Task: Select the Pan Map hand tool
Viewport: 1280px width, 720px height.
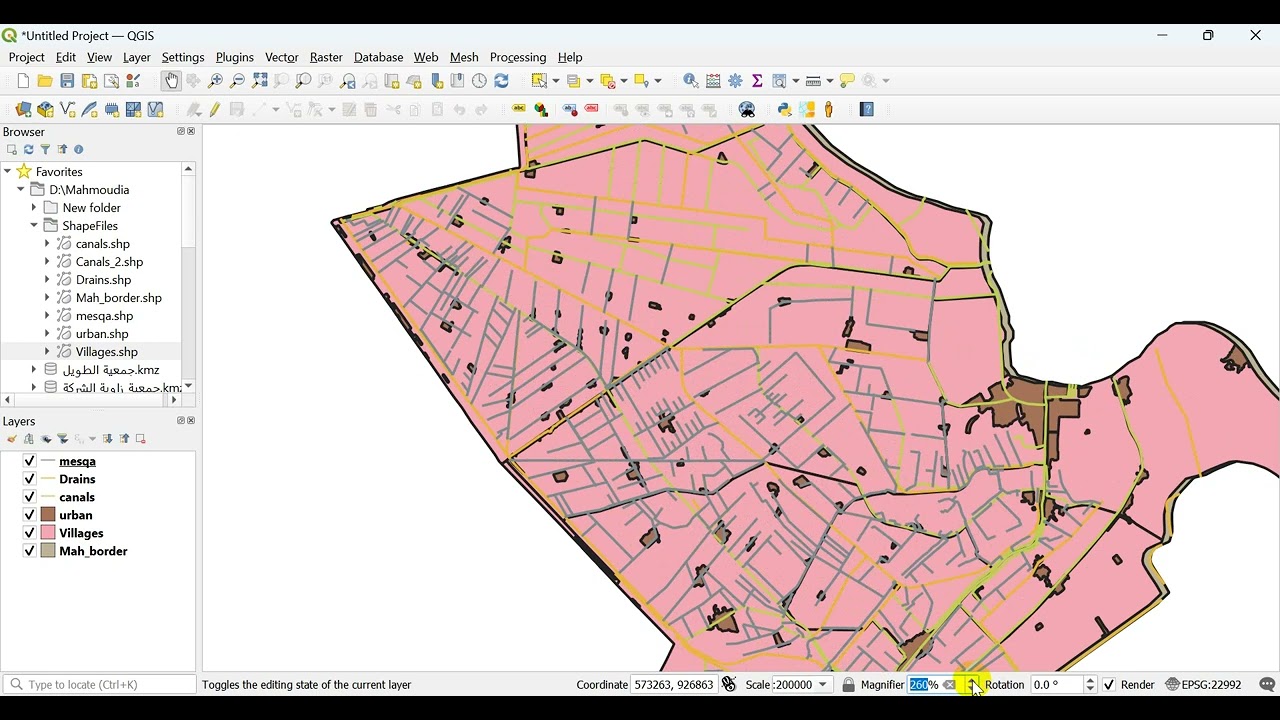Action: [171, 81]
